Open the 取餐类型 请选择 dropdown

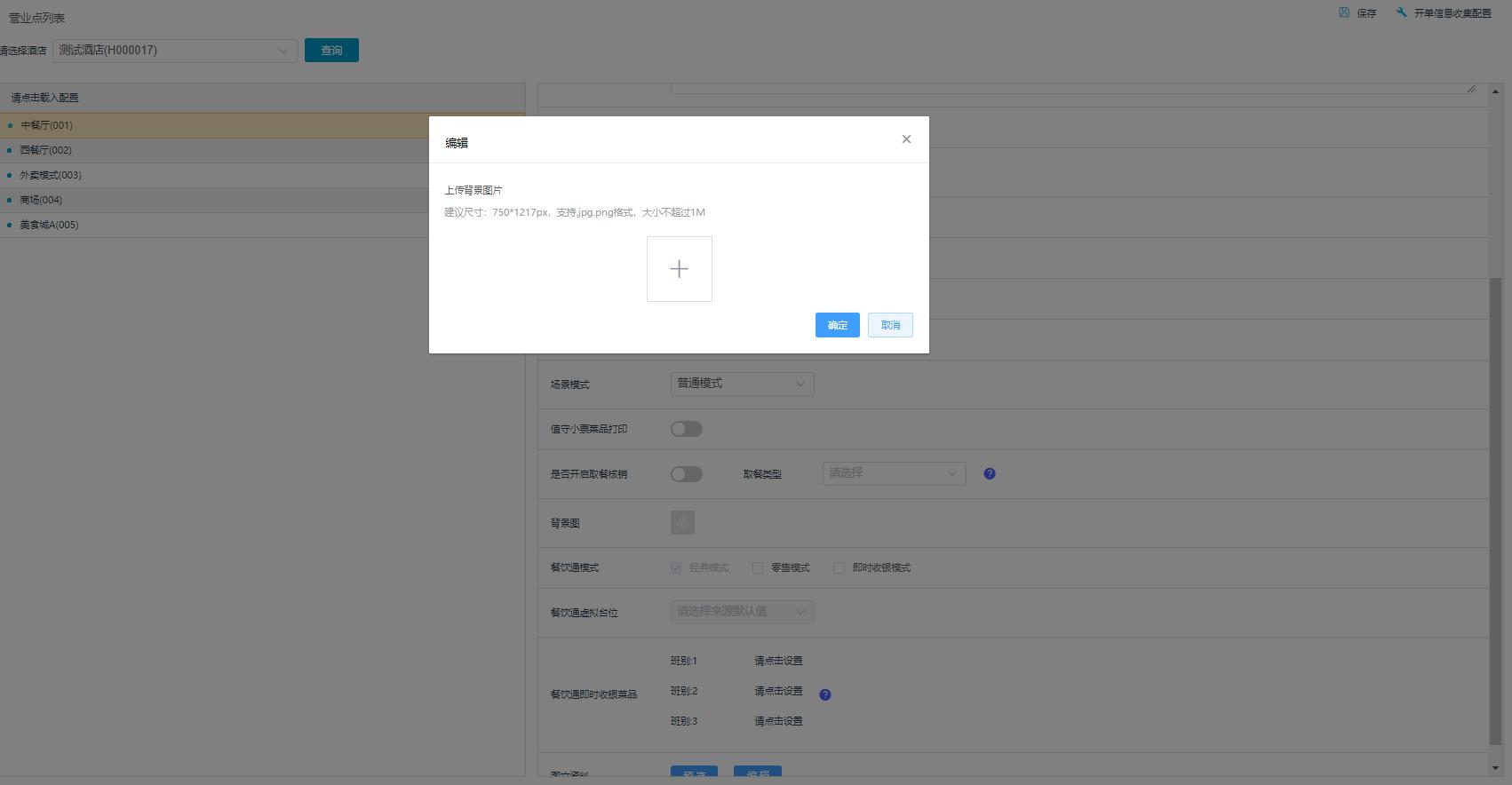point(894,473)
